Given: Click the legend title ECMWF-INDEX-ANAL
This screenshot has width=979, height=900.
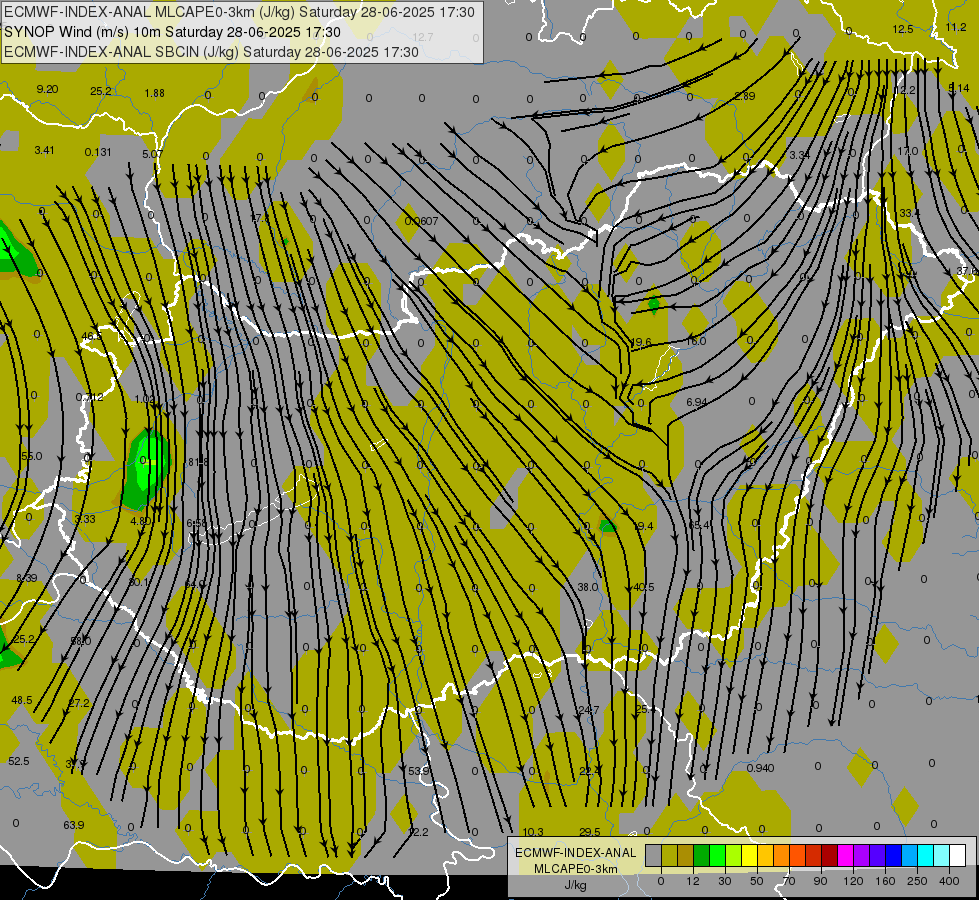Looking at the screenshot, I should coord(575,853).
